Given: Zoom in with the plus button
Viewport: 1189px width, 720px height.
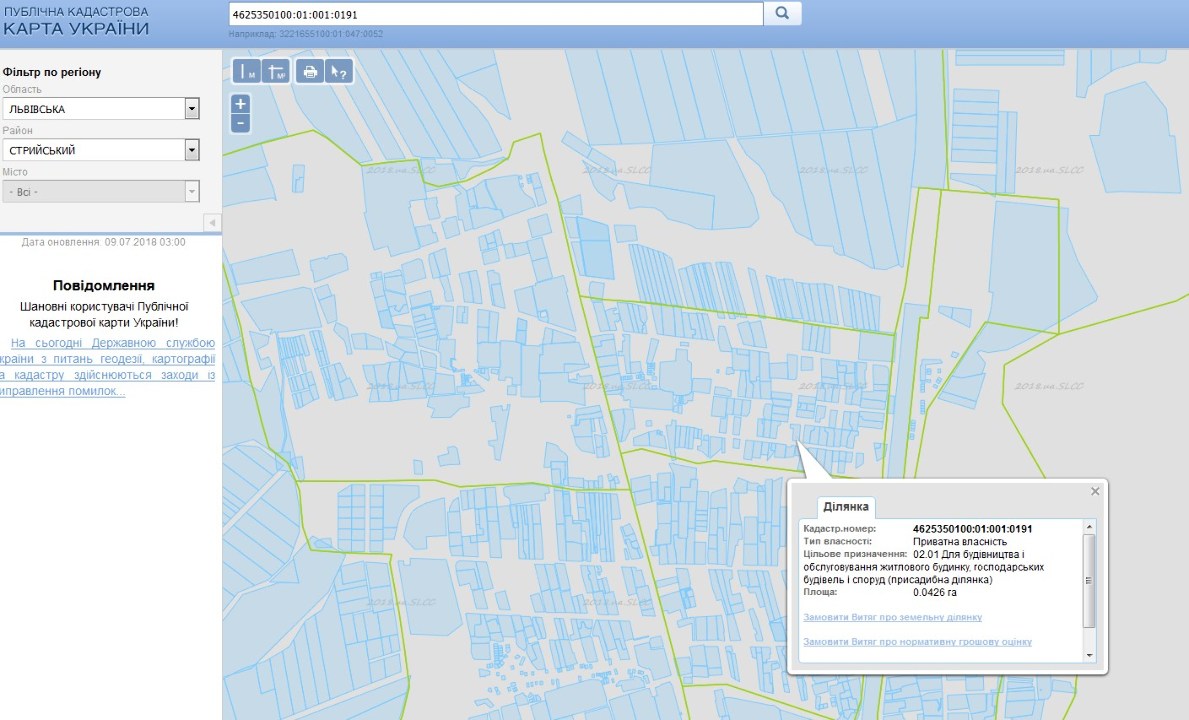Looking at the screenshot, I should click(240, 104).
